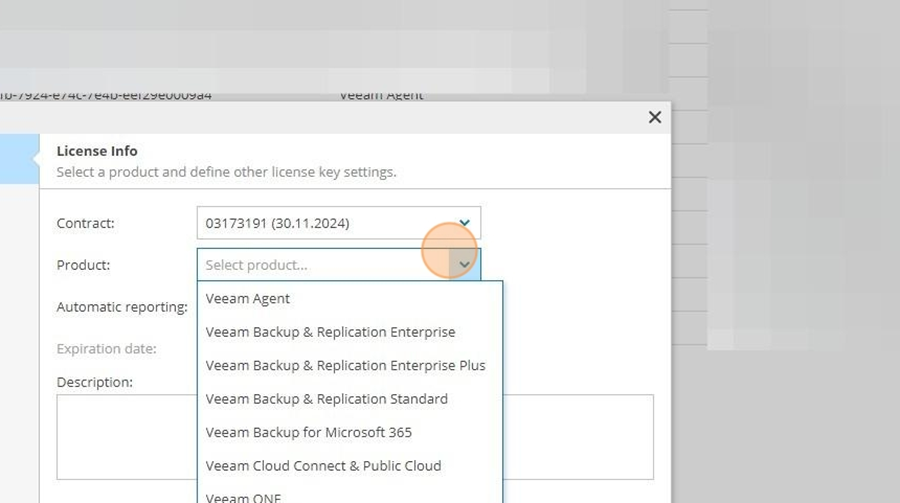The width and height of the screenshot is (900, 503).
Task: Click the Automatic reporting label
Action: click(122, 307)
